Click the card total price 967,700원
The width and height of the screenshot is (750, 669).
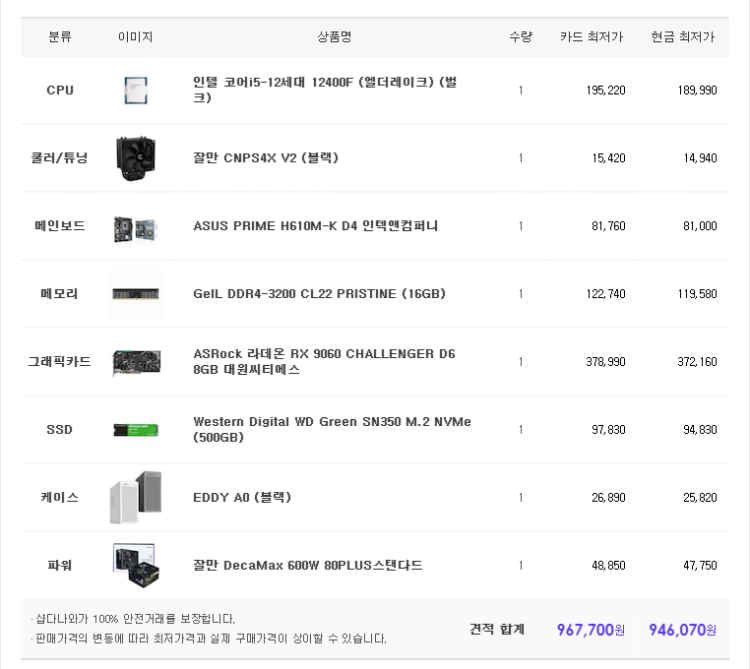(591, 630)
